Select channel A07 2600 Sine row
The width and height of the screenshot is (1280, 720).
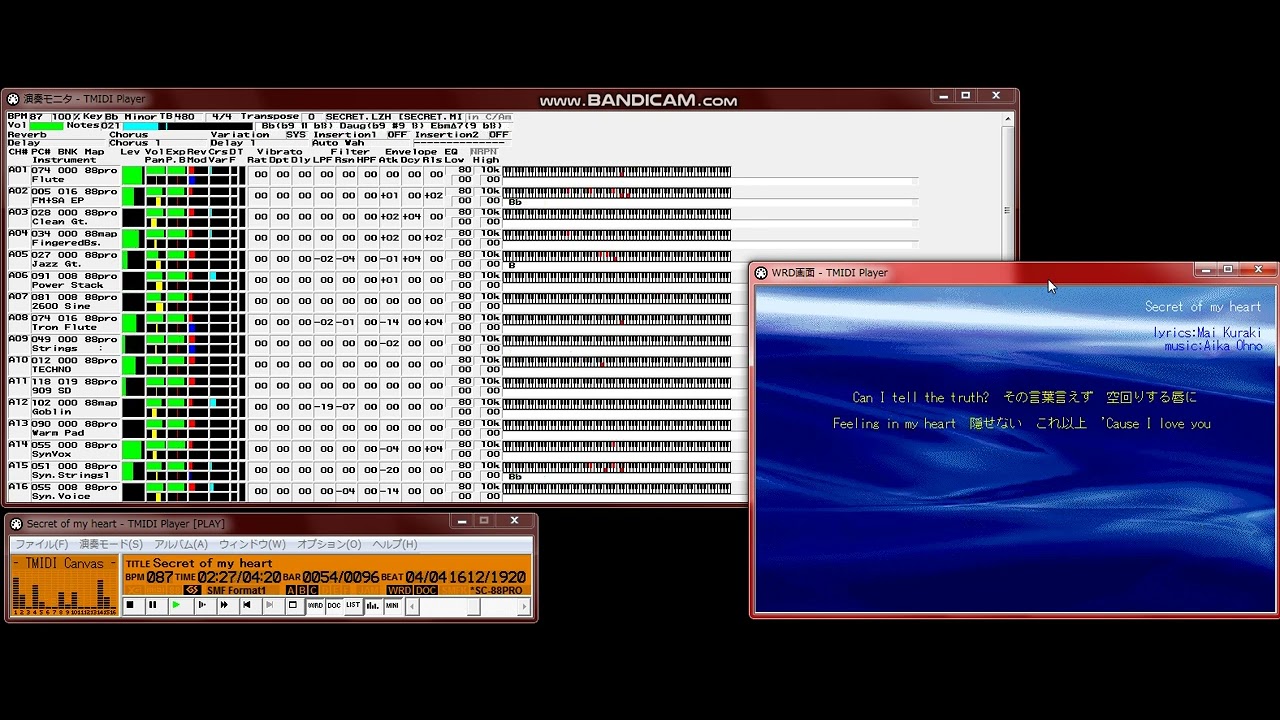(369, 301)
